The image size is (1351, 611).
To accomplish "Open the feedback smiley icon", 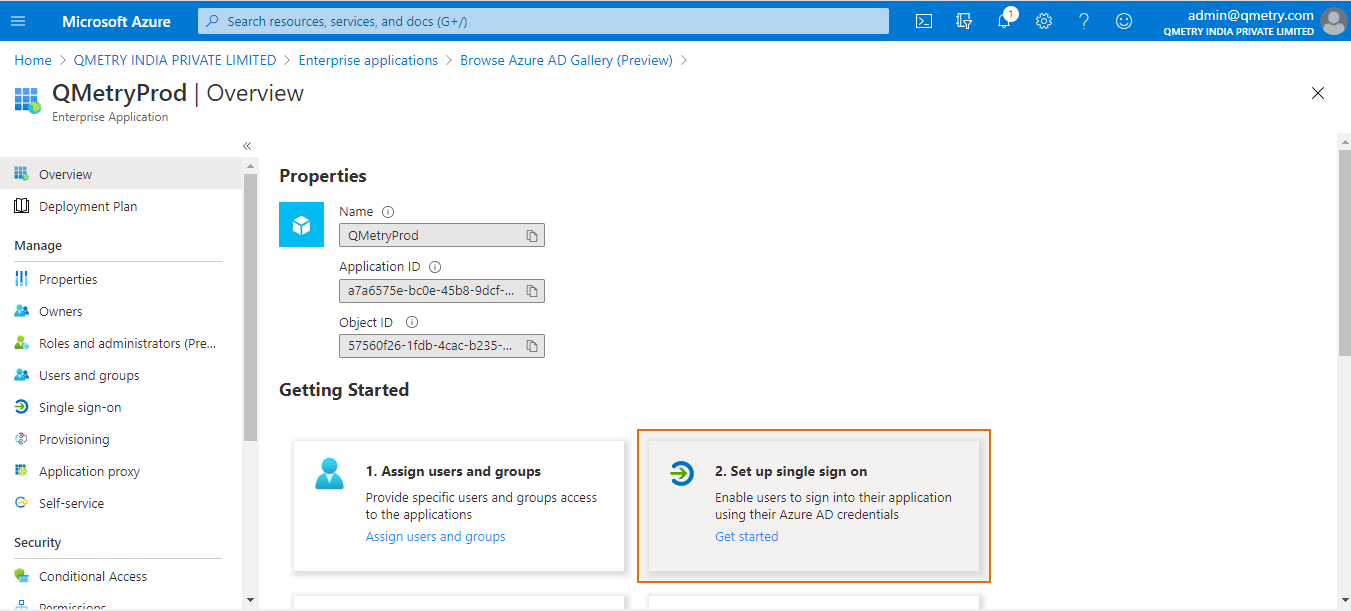I will pyautogui.click(x=1124, y=21).
